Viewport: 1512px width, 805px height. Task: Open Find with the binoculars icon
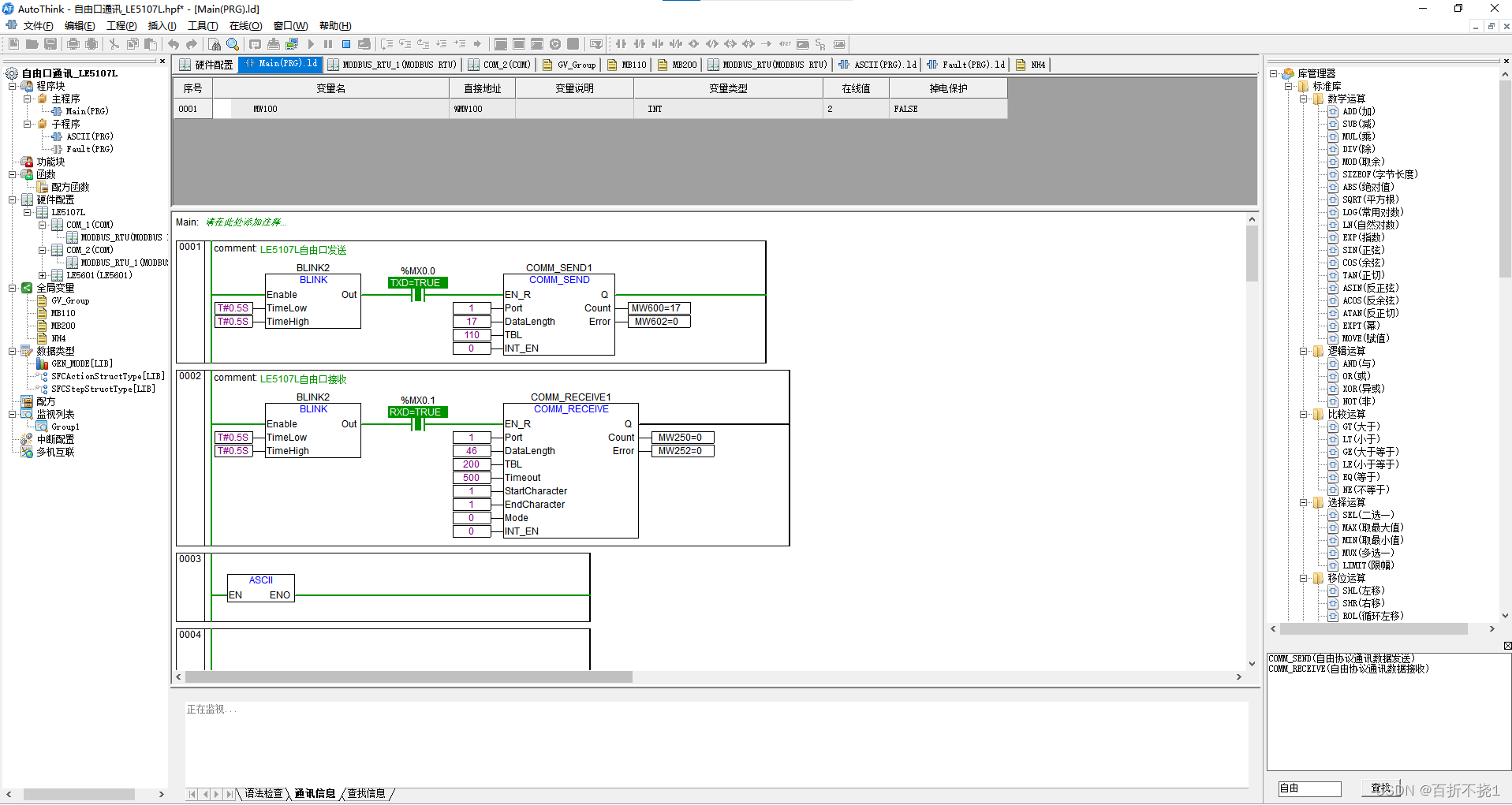tap(215, 44)
